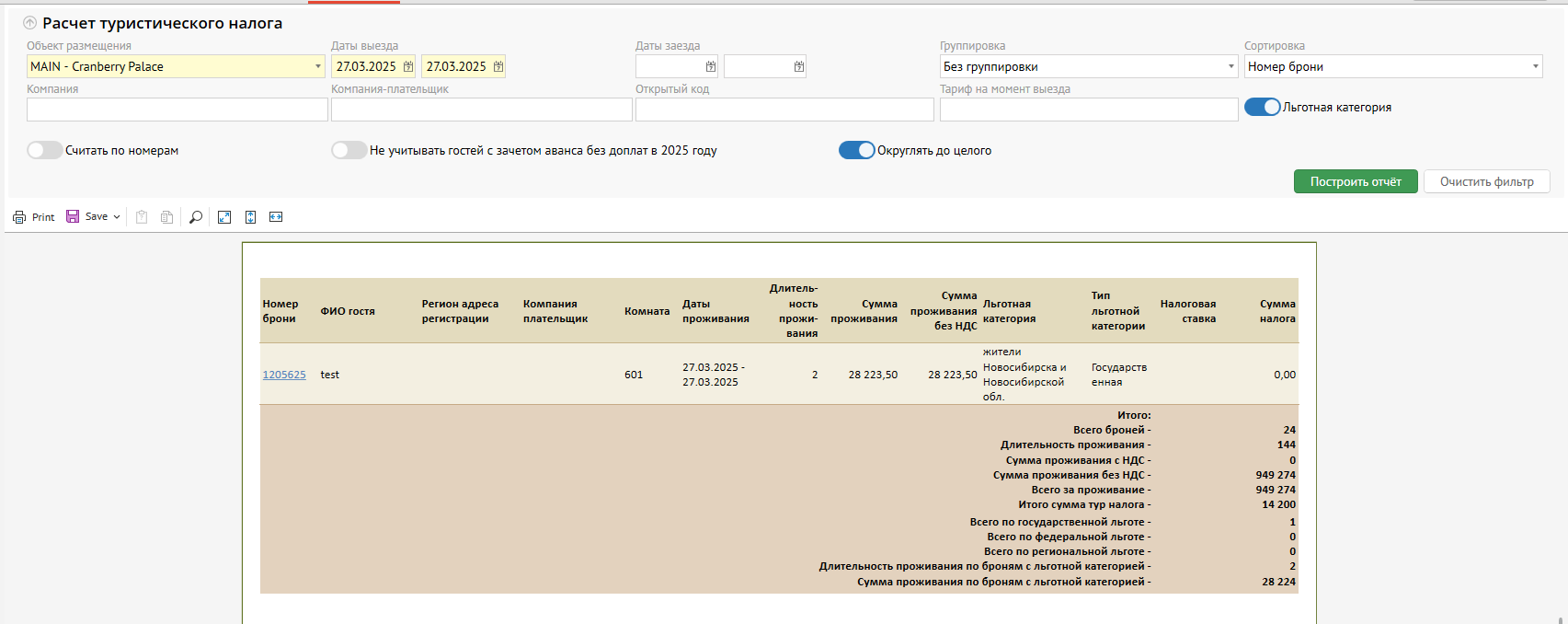Open the Группировка dropdown list

pyautogui.click(x=1230, y=66)
